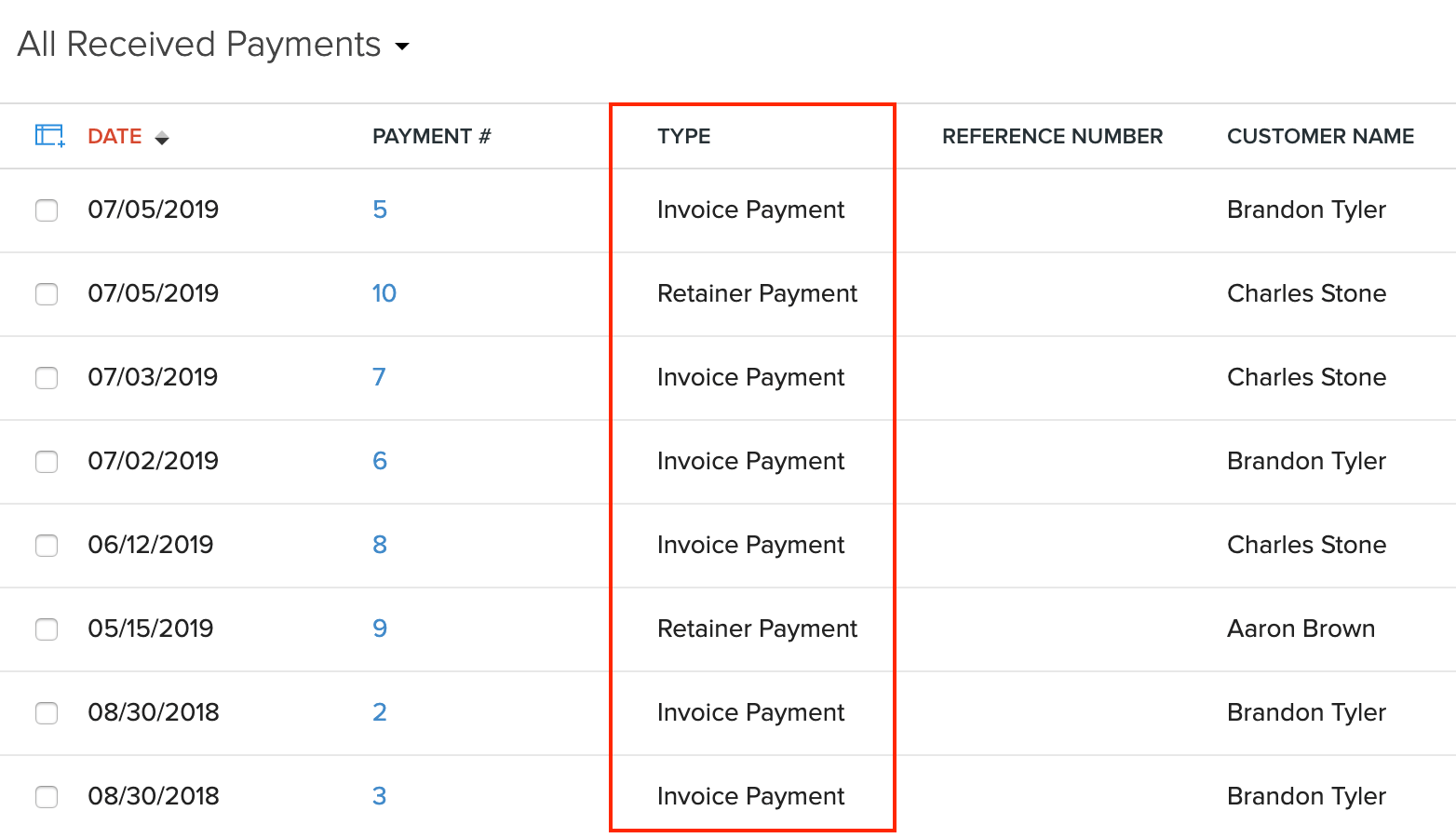Select the Invoice Payment entry dated 07/02/2019
1456x838 pixels.
[x=750, y=461]
